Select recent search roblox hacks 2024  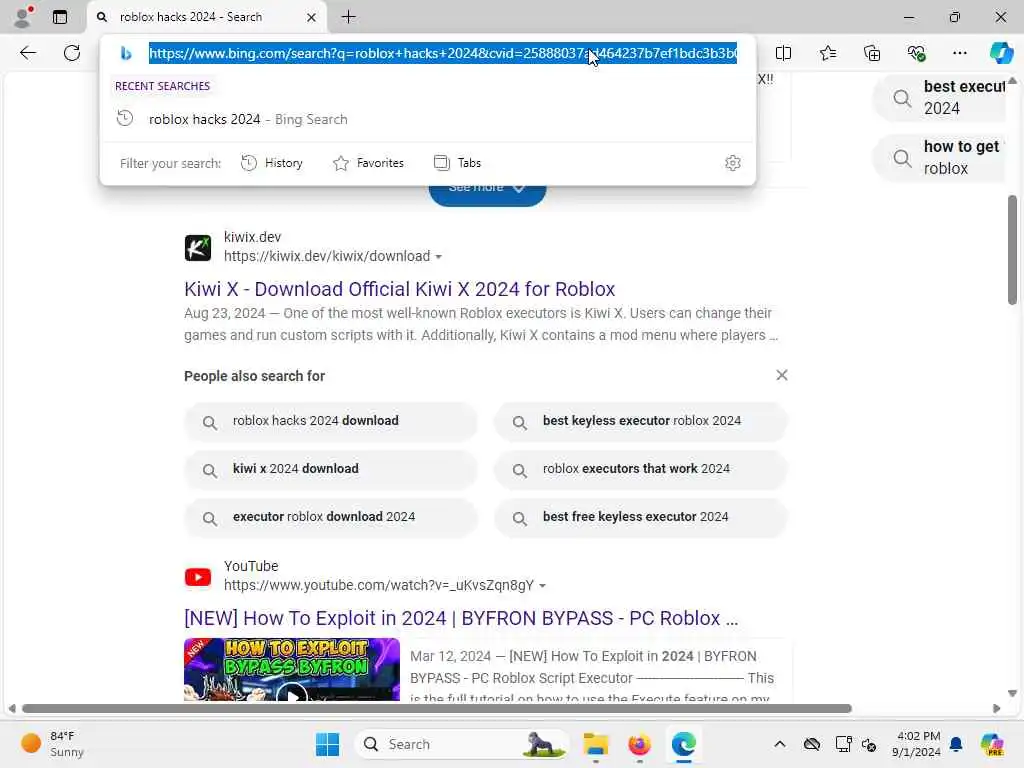click(428, 119)
